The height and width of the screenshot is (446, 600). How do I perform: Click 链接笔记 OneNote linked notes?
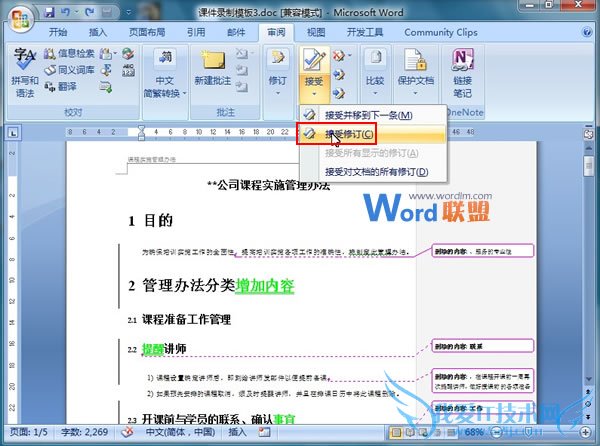pos(463,73)
